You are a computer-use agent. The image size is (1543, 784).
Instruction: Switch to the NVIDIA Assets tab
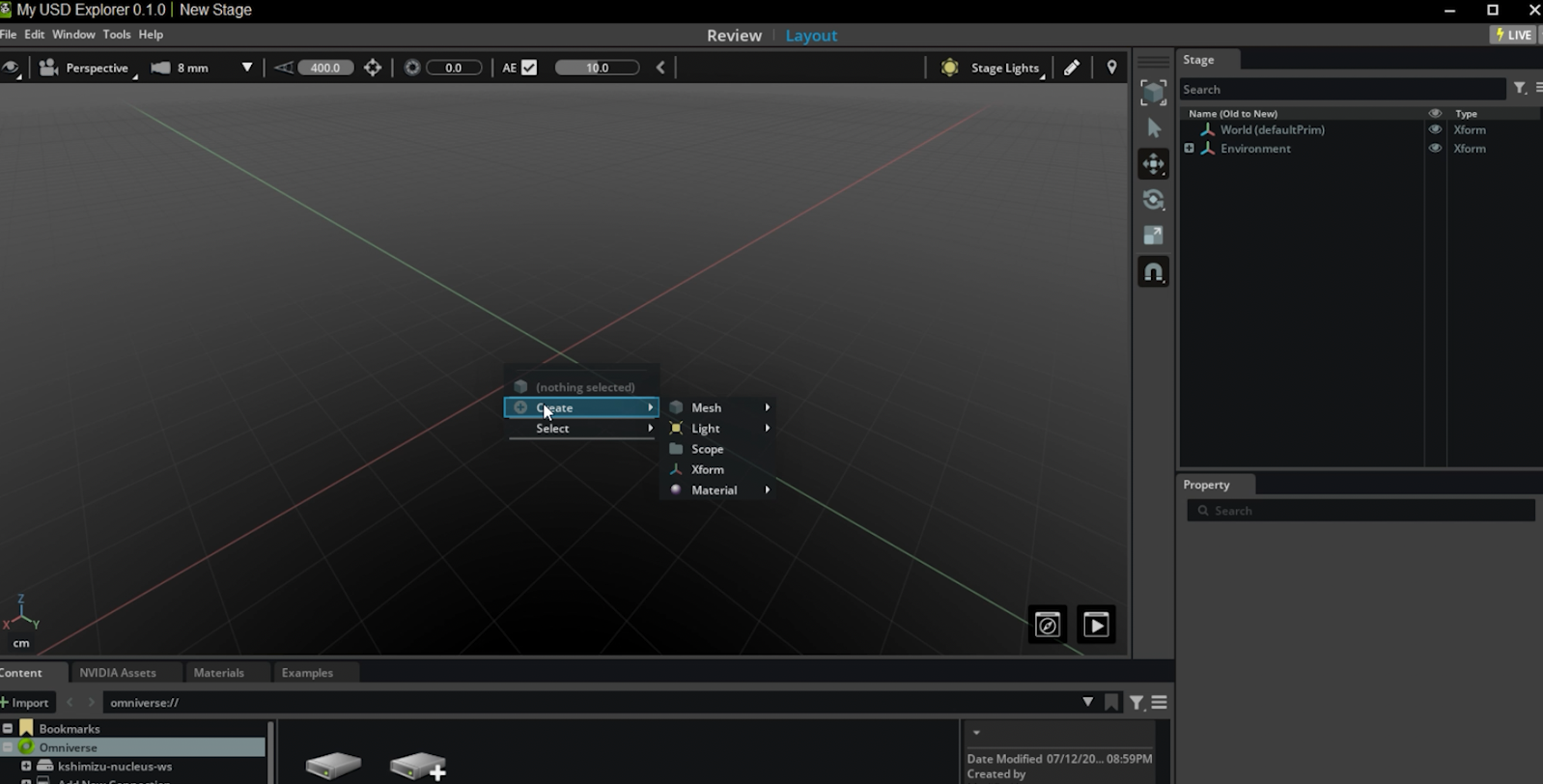tap(118, 673)
